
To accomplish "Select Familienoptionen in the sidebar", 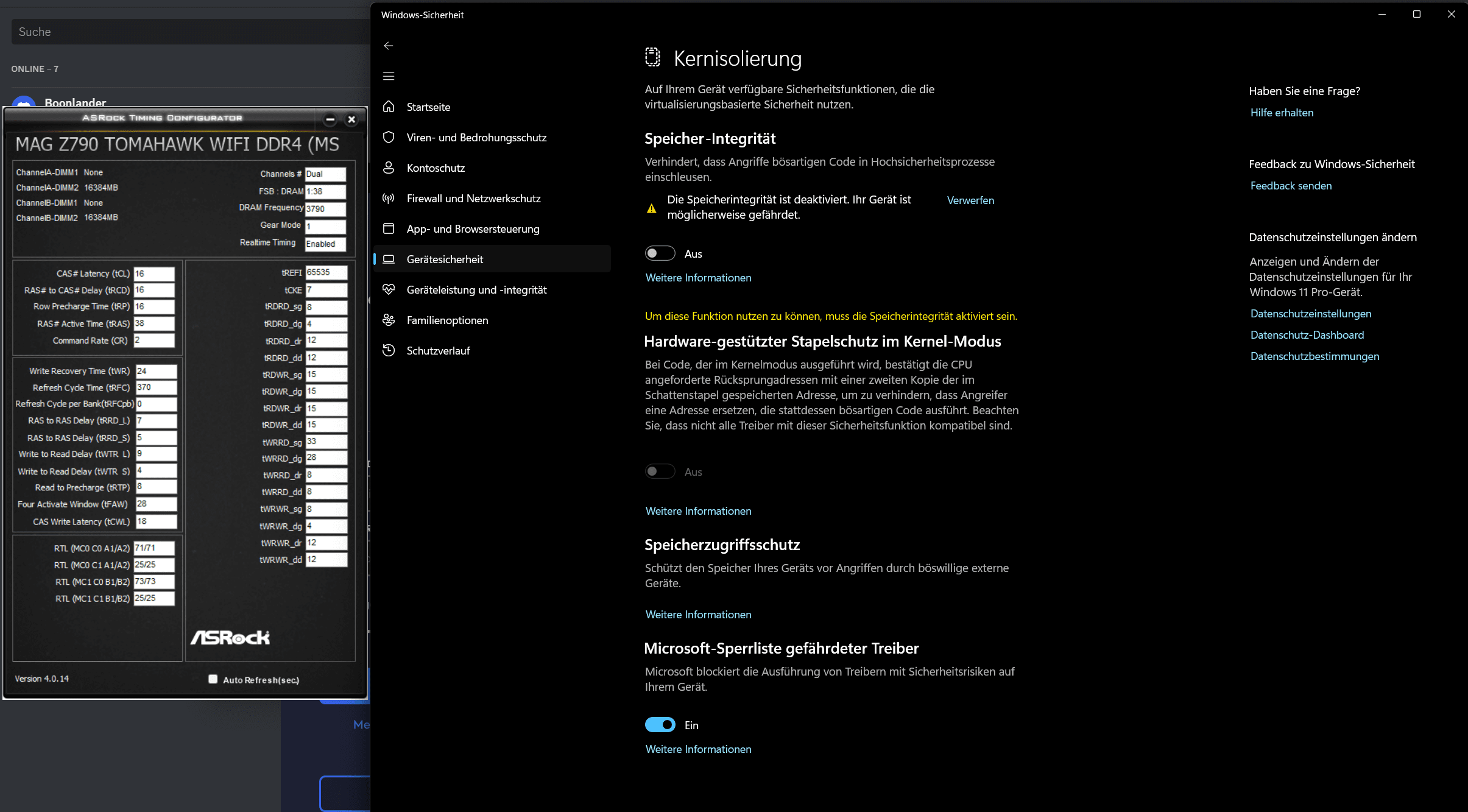I will point(492,320).
